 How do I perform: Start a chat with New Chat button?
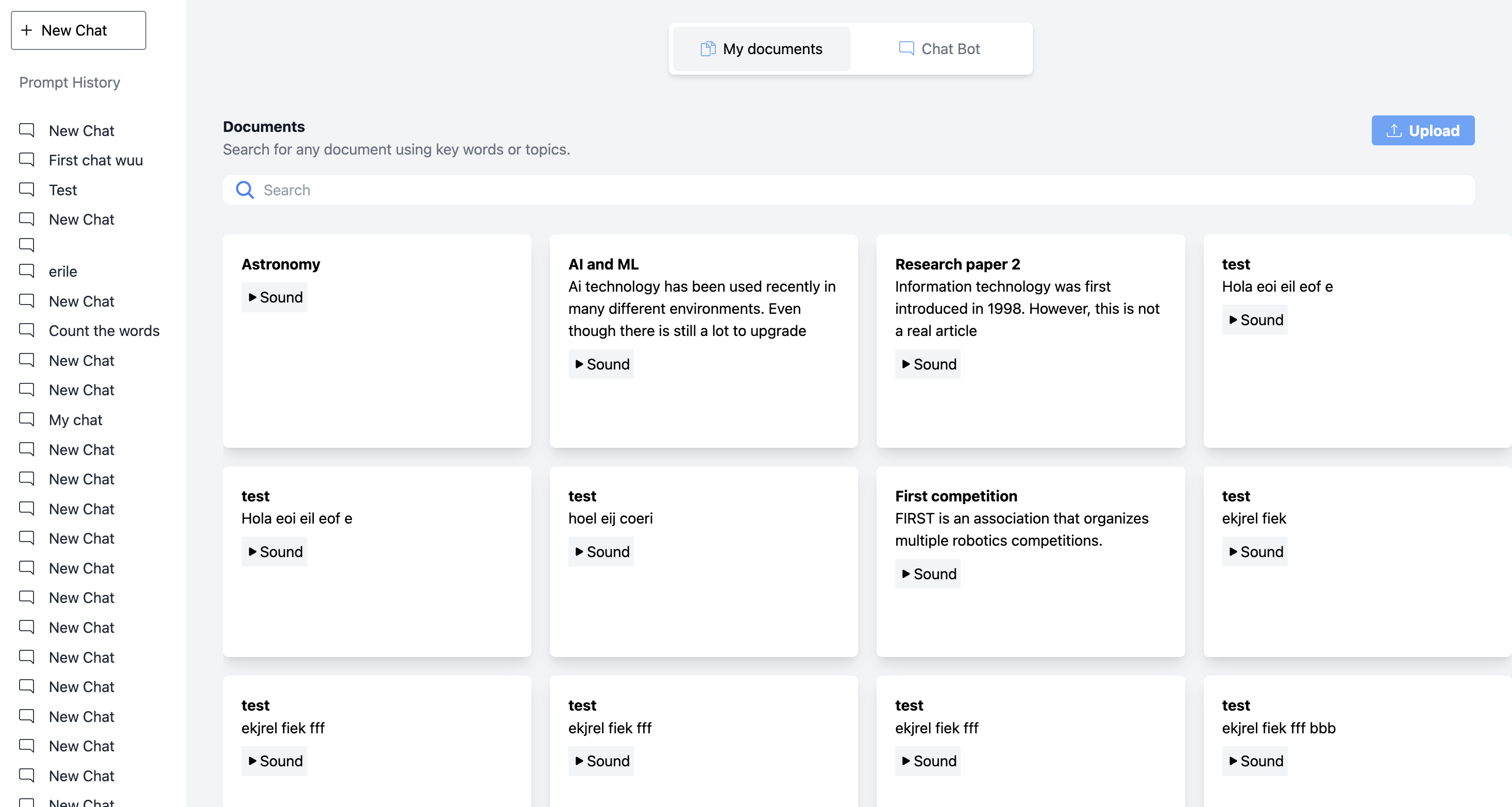pyautogui.click(x=79, y=30)
